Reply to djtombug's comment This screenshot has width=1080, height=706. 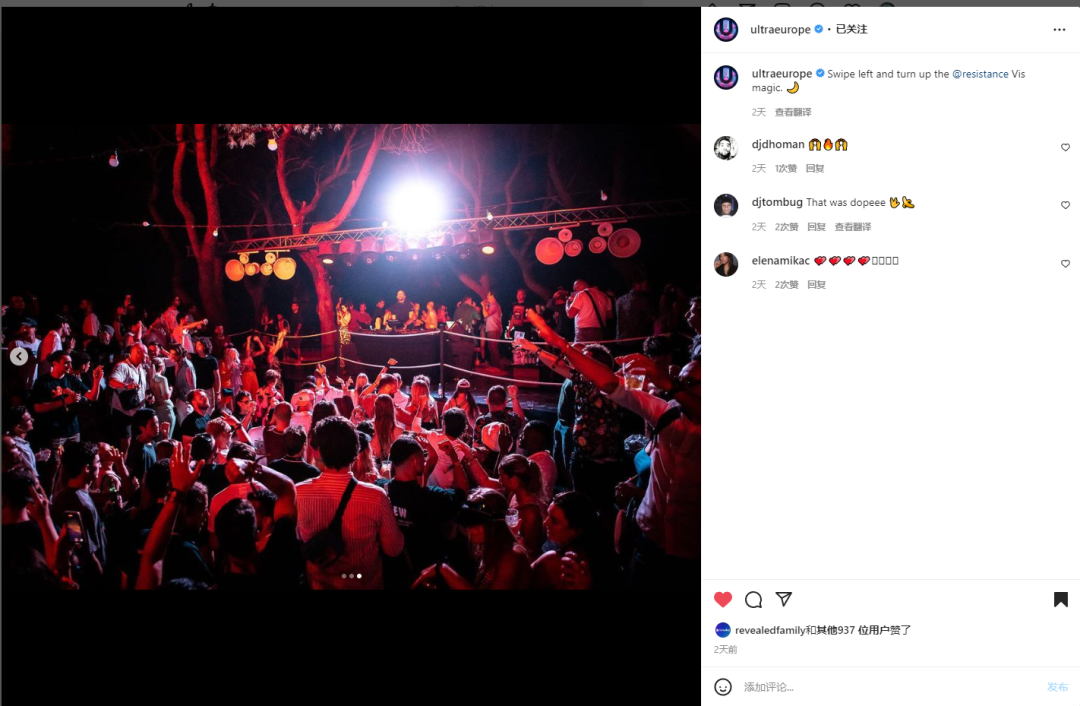pos(816,227)
